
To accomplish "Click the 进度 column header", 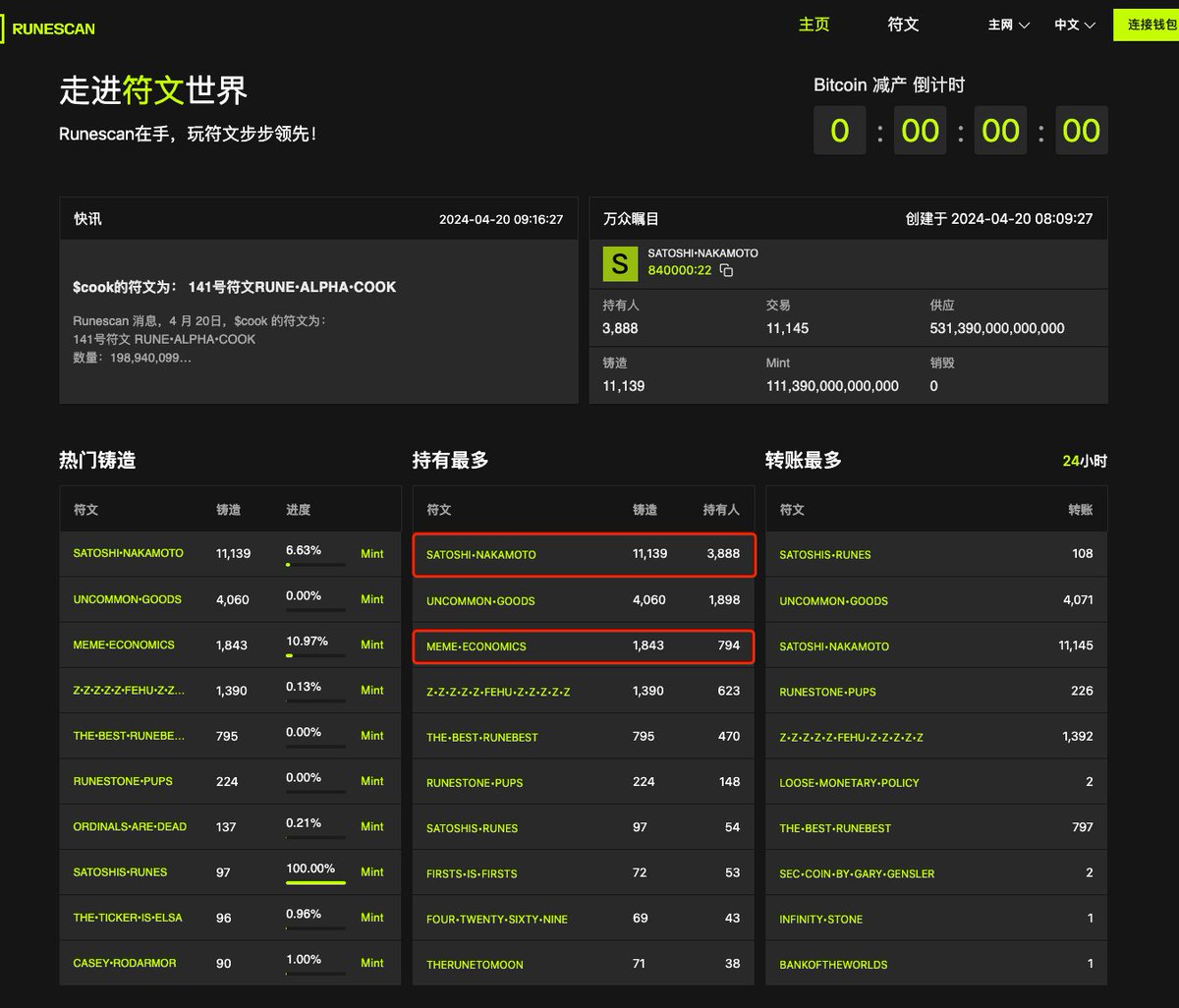I will click(x=299, y=510).
